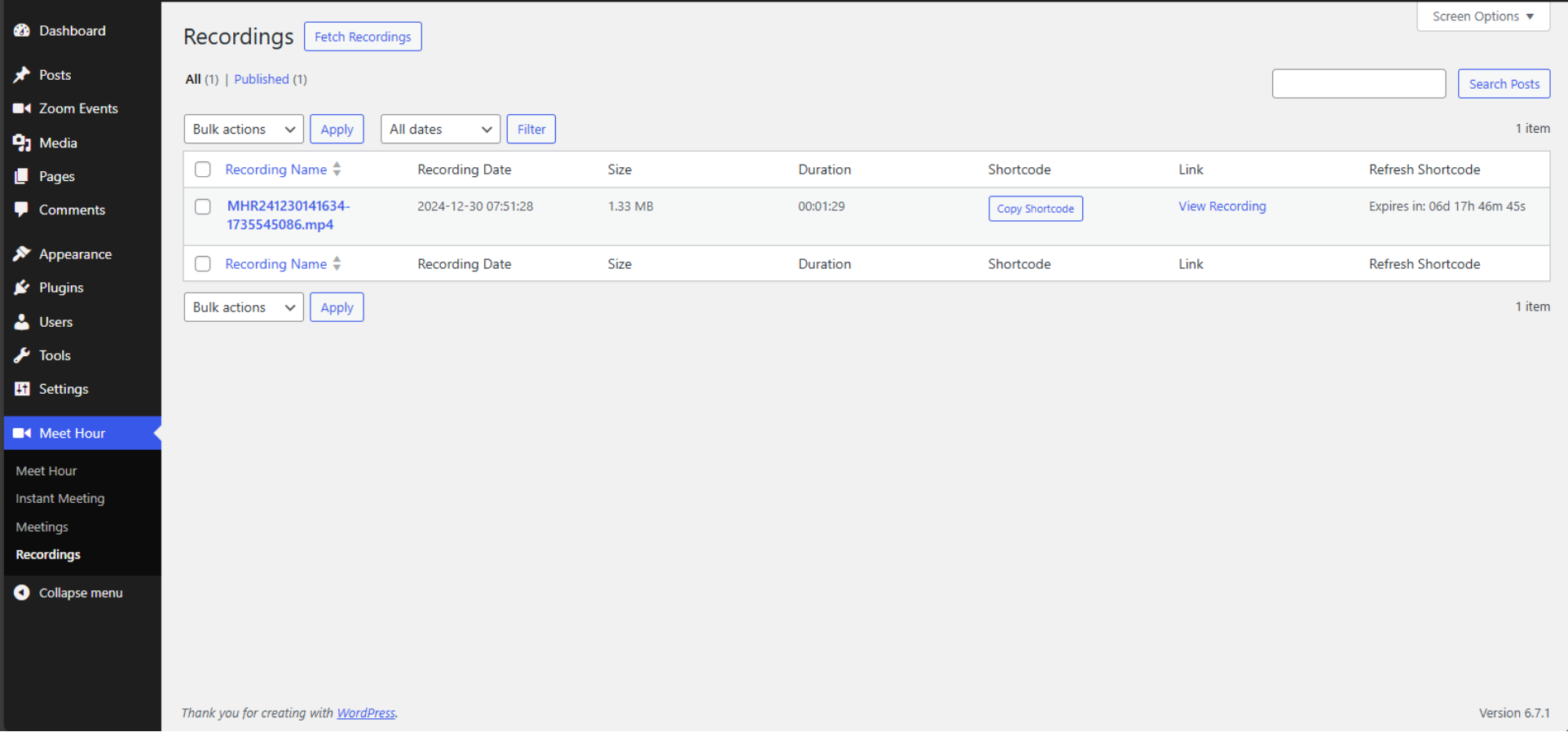
Task: Open the Comments menu item
Action: pyautogui.click(x=72, y=209)
